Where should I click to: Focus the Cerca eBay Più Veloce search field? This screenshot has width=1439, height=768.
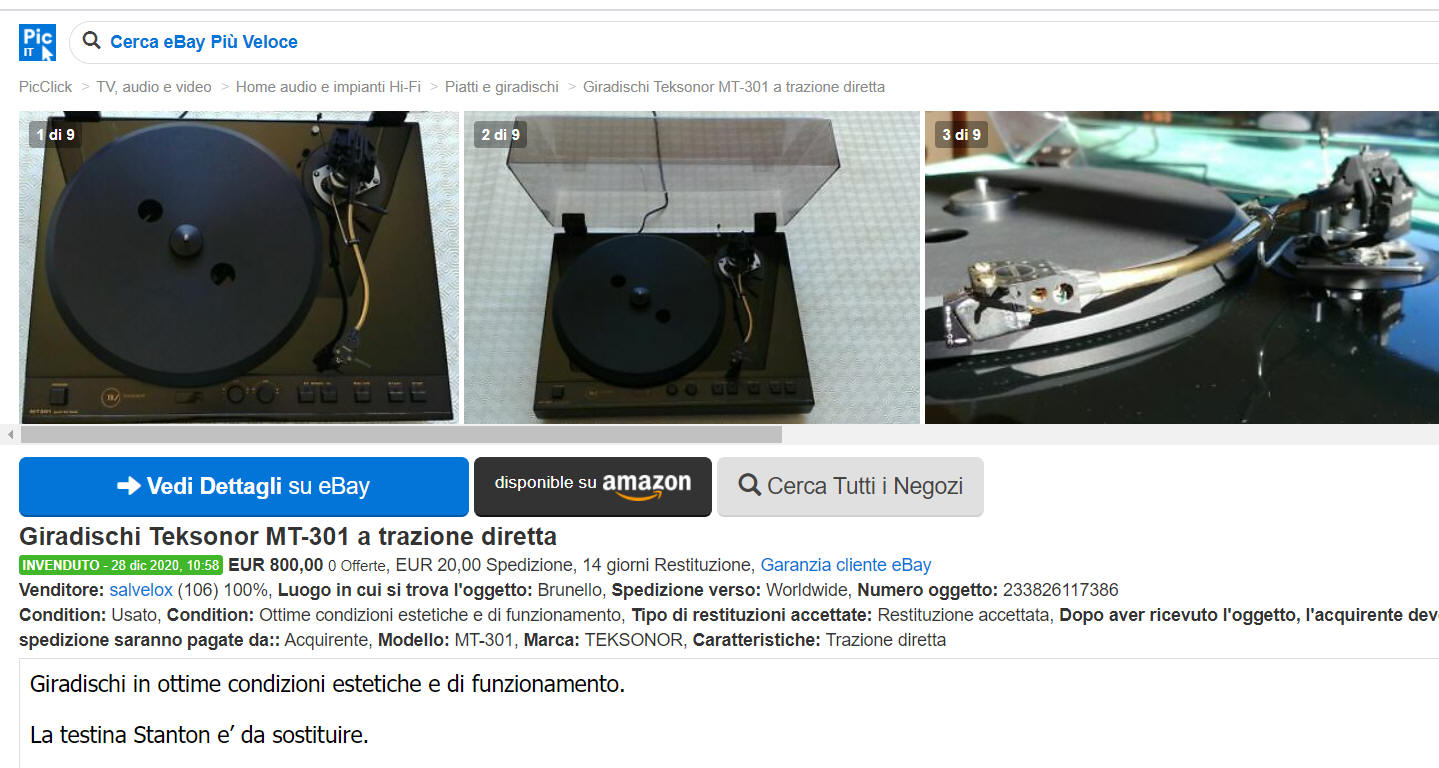point(760,41)
